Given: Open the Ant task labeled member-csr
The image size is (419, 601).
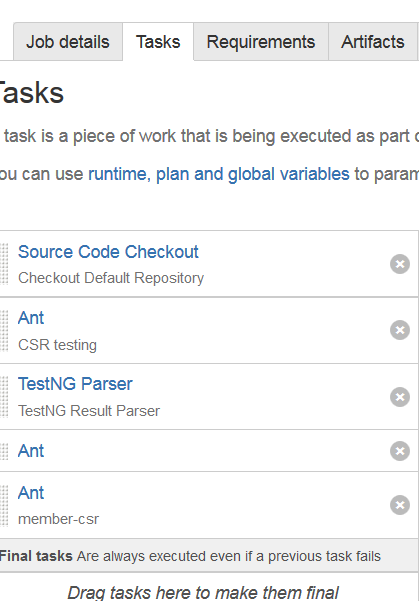Looking at the screenshot, I should (31, 493).
